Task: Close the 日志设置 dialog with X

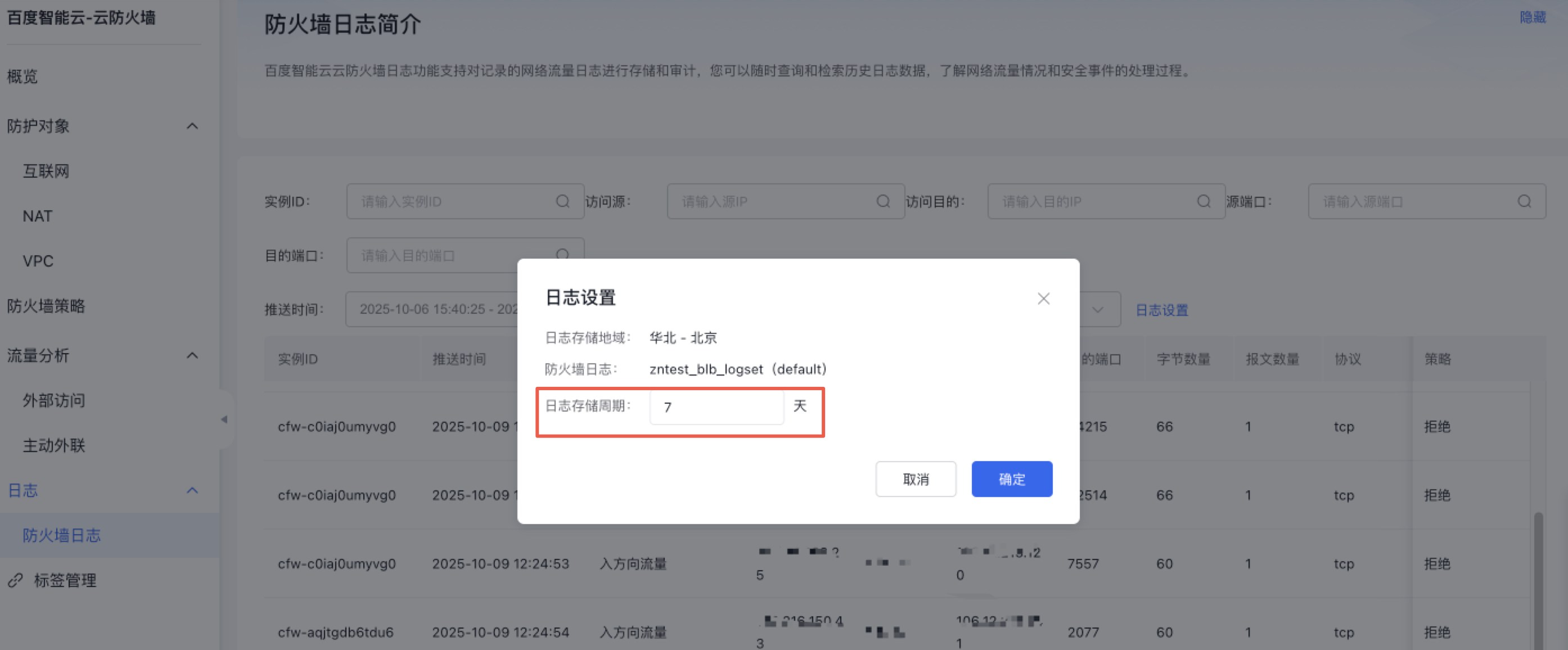Action: pyautogui.click(x=1043, y=299)
